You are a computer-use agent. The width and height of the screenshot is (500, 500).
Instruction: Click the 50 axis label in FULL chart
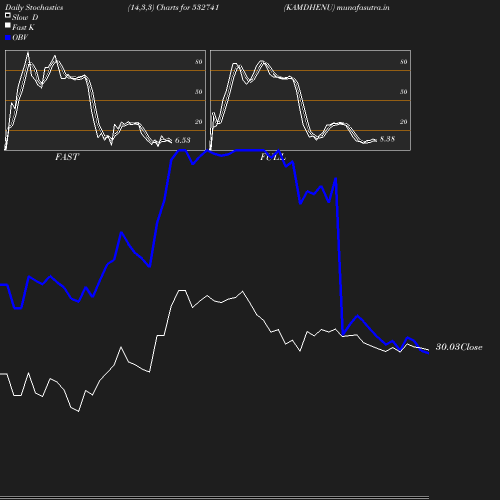coord(404,92)
